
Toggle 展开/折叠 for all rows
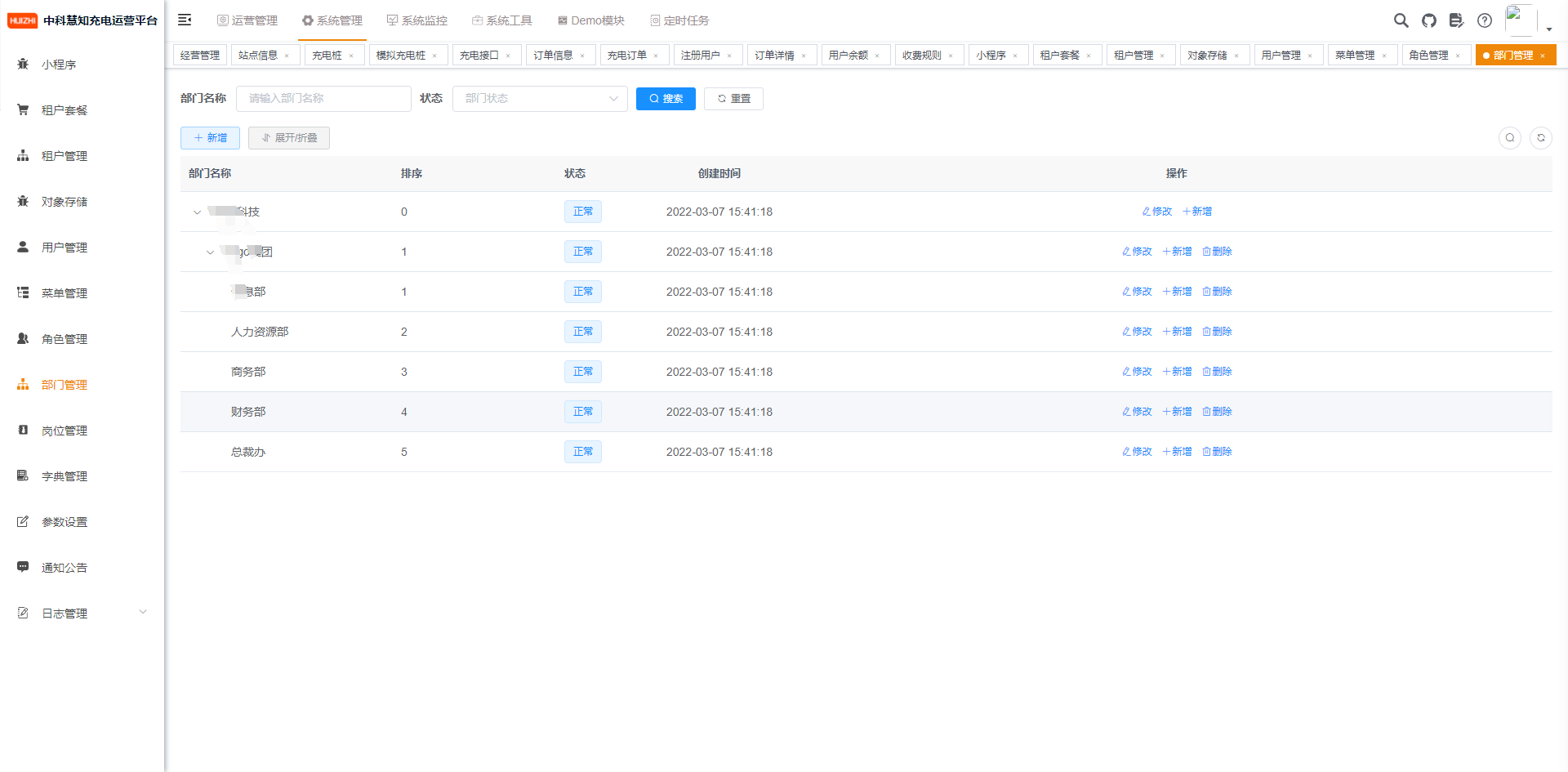point(289,138)
